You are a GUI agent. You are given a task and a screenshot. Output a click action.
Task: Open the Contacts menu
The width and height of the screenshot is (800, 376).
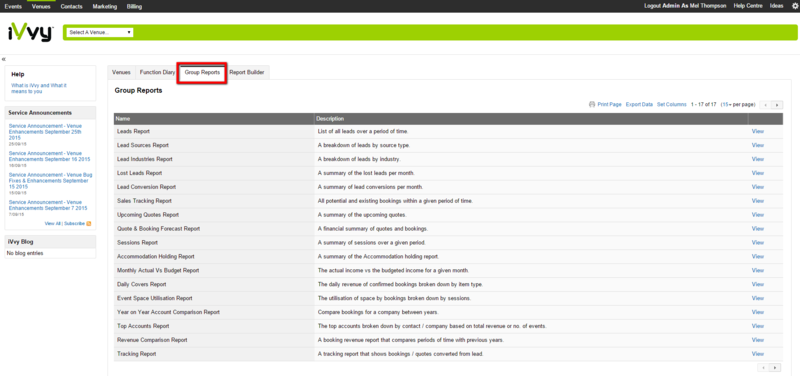tap(71, 7)
